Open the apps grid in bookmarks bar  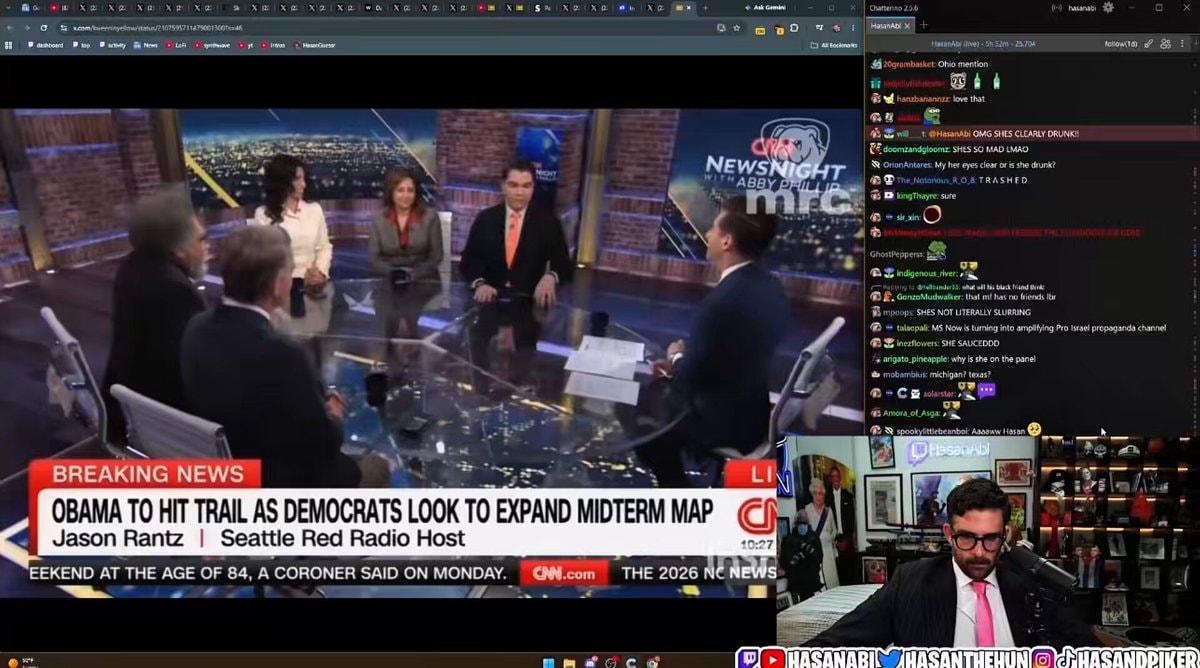coord(10,45)
